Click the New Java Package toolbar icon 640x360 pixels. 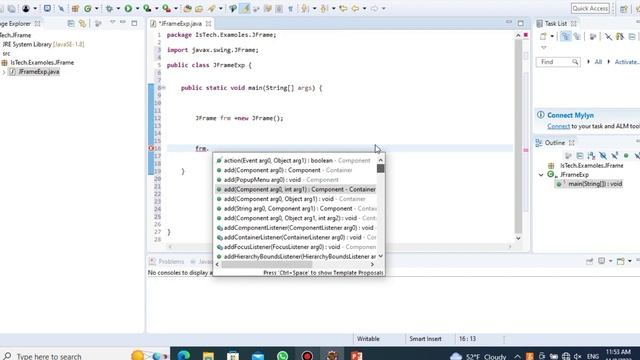pyautogui.click(x=75, y=8)
